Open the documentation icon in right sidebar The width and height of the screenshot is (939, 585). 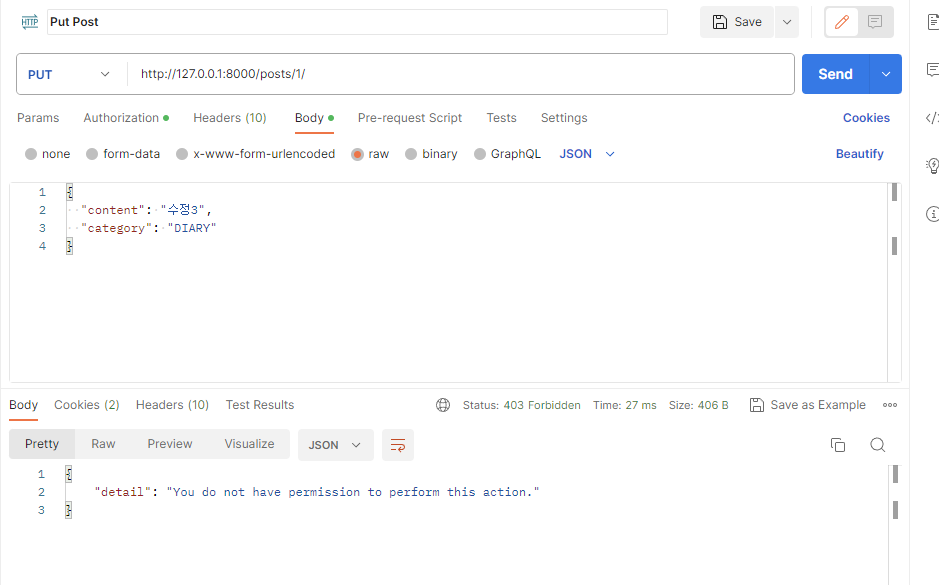point(932,22)
